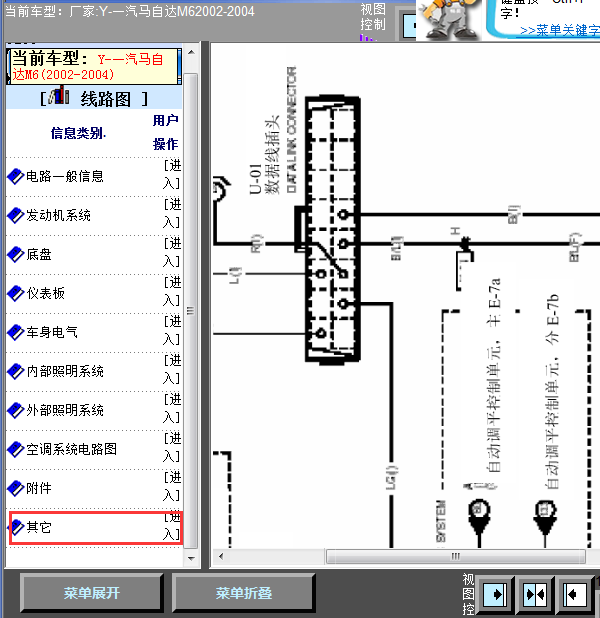Click the book icon beside 空调系统电路图
Screen dimensions: 600x618
pos(16,449)
